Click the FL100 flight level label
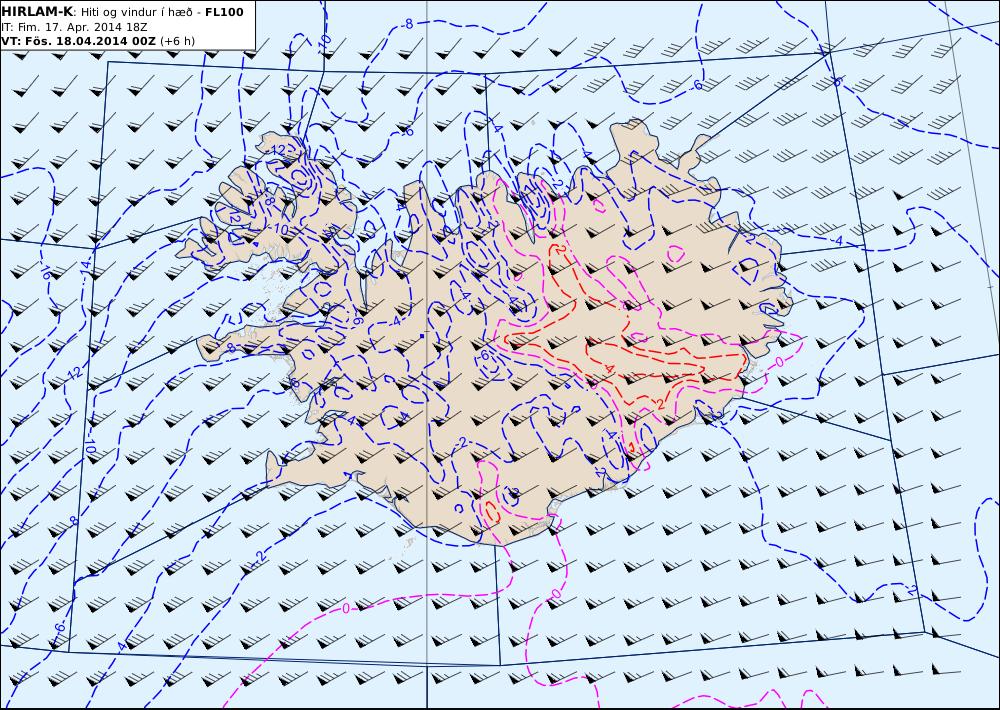1000x710 pixels. coord(223,10)
